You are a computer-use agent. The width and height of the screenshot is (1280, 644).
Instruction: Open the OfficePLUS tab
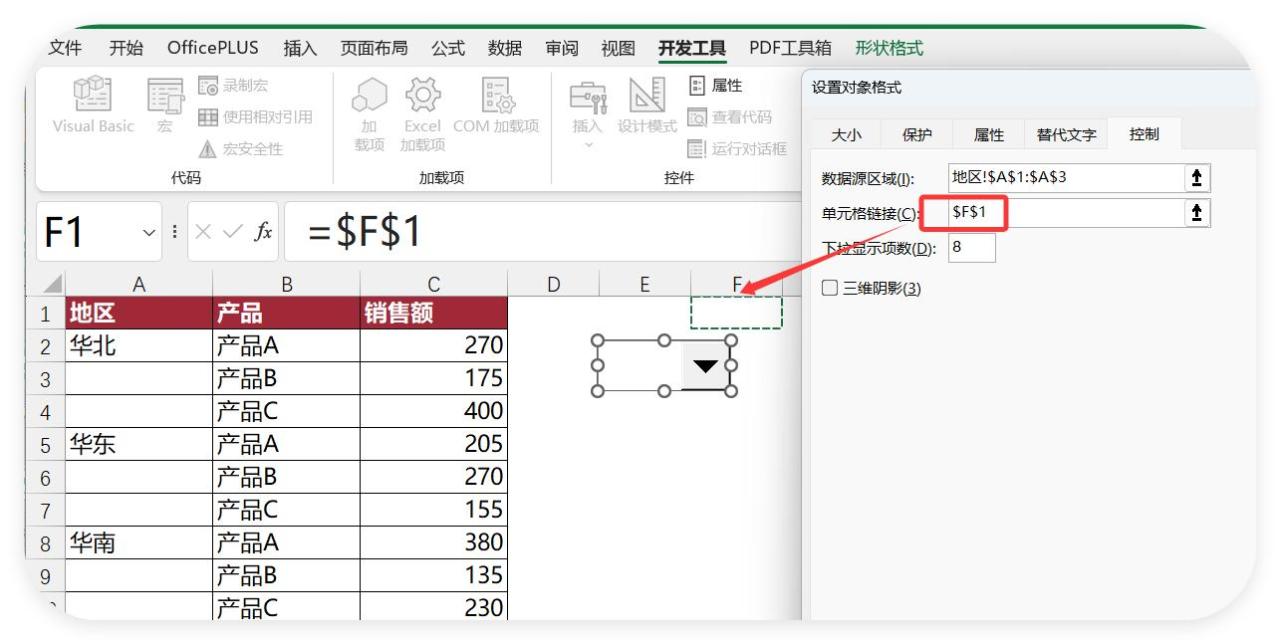click(212, 47)
